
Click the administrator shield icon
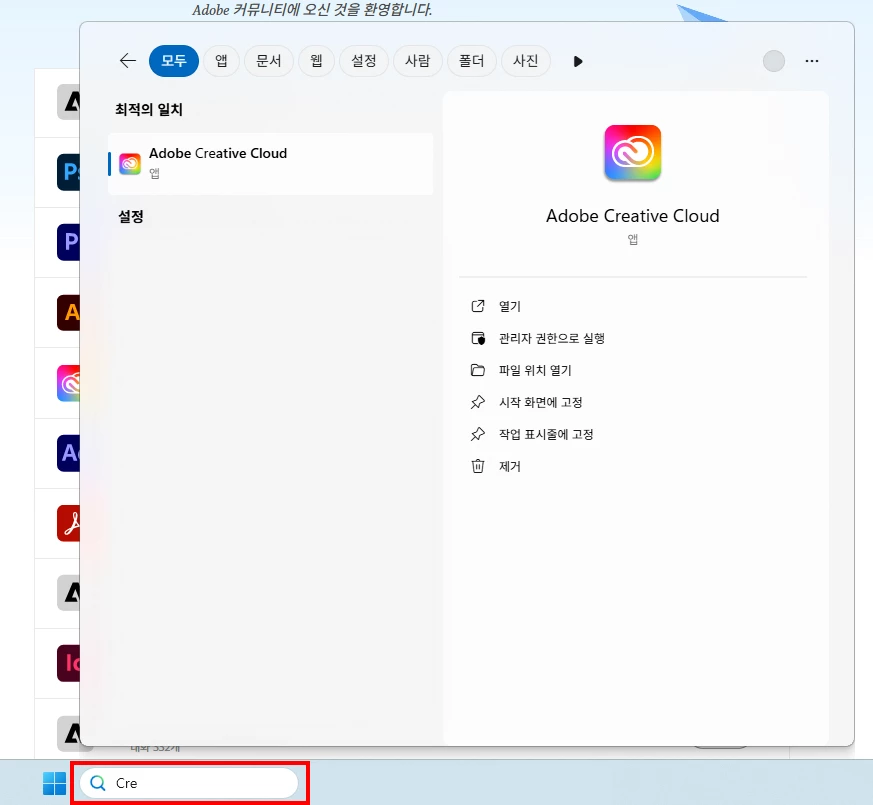[478, 338]
